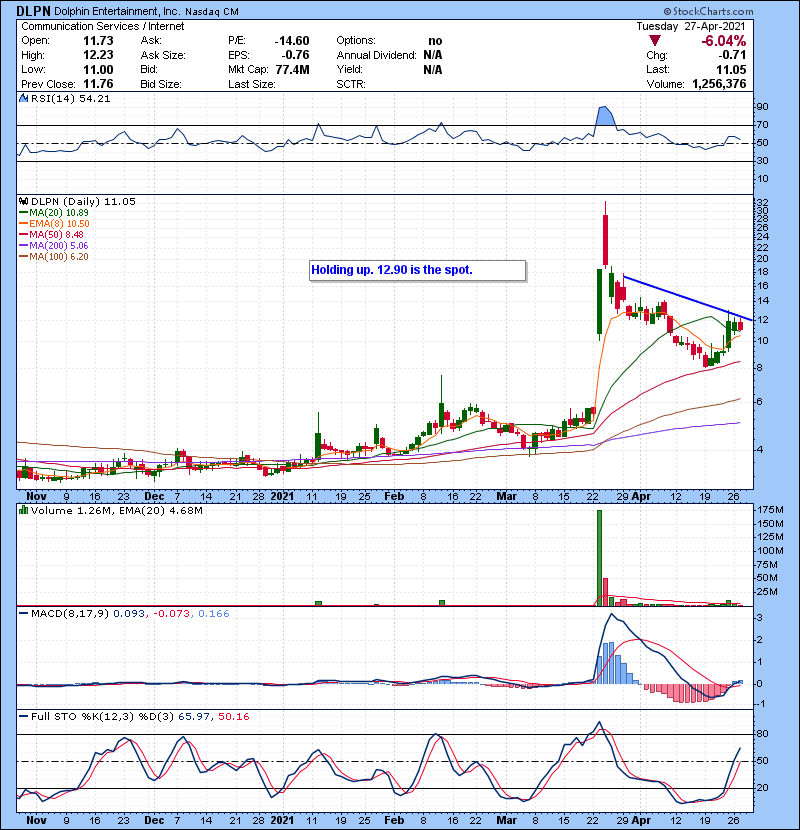Click the red down-triangle change indicator
Viewport: 800px width, 830px height.
coord(655,41)
